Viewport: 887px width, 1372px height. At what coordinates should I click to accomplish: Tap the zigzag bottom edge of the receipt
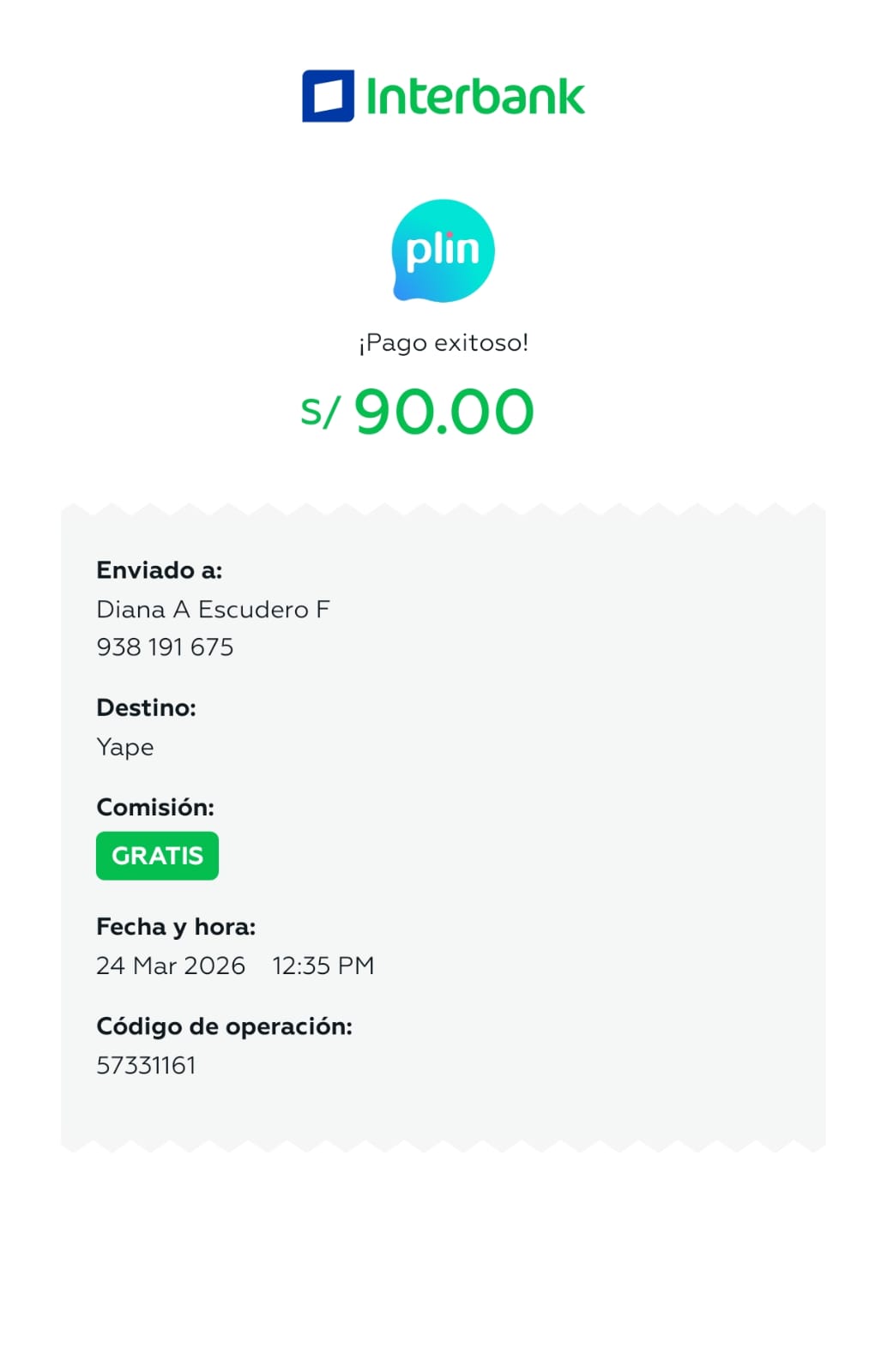tap(443, 1146)
